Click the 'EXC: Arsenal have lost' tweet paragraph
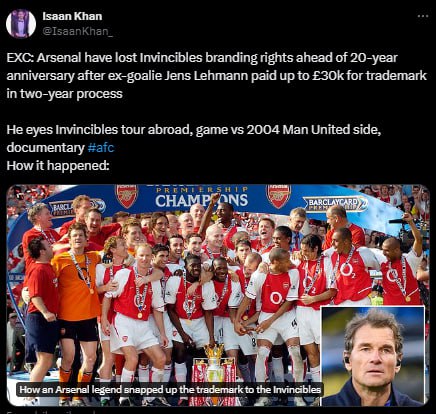 [217, 76]
